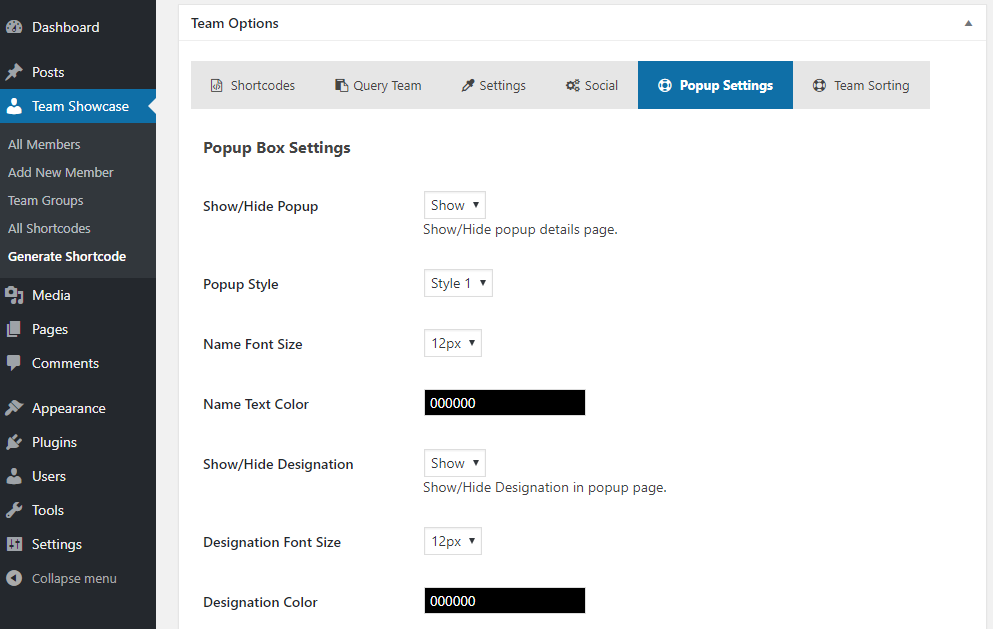Viewport: 993px width, 629px height.
Task: Click the Users person icon
Action: pos(14,476)
